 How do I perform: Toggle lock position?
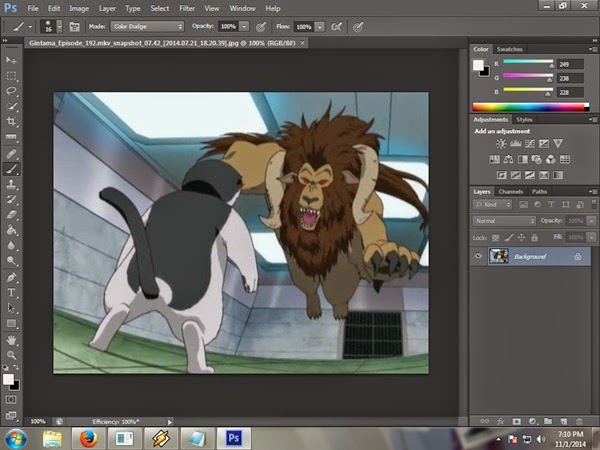(521, 238)
